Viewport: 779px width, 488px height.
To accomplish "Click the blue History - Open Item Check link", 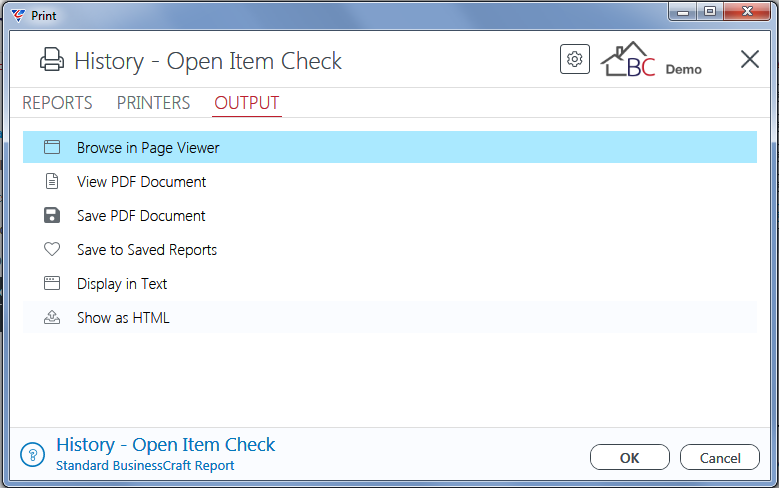I will 165,445.
